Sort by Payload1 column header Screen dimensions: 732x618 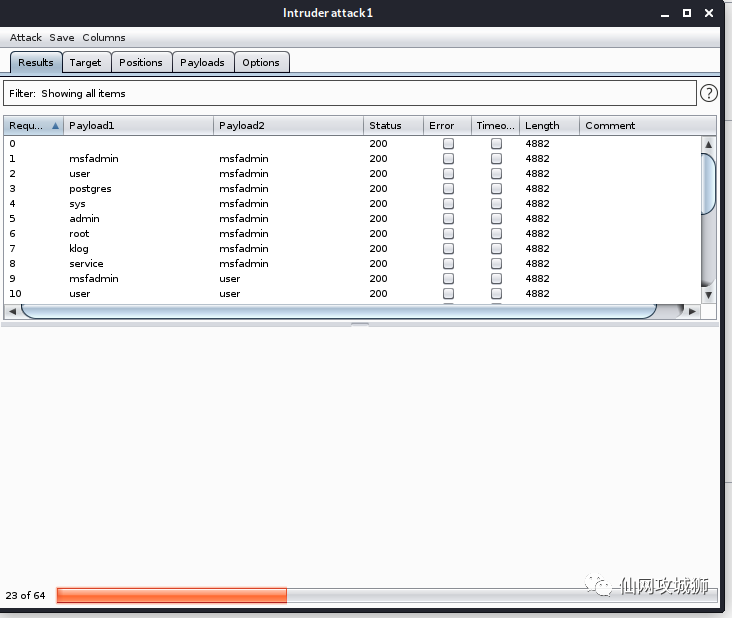pyautogui.click(x=138, y=126)
